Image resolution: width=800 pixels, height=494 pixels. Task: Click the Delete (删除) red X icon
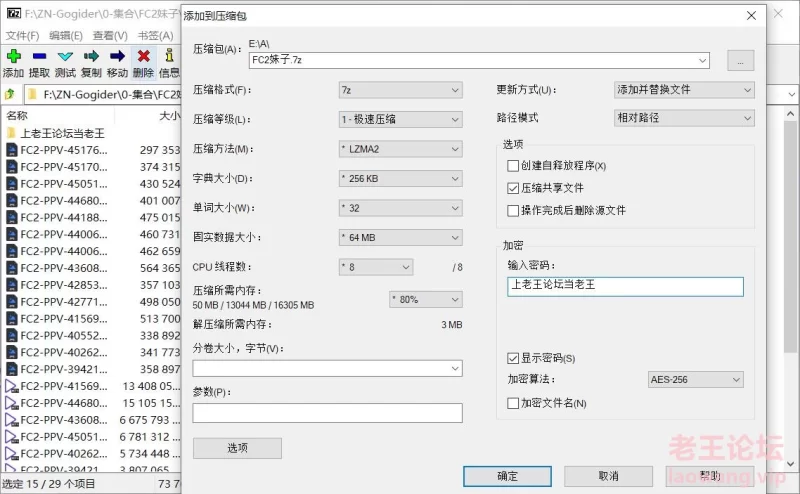(x=144, y=56)
